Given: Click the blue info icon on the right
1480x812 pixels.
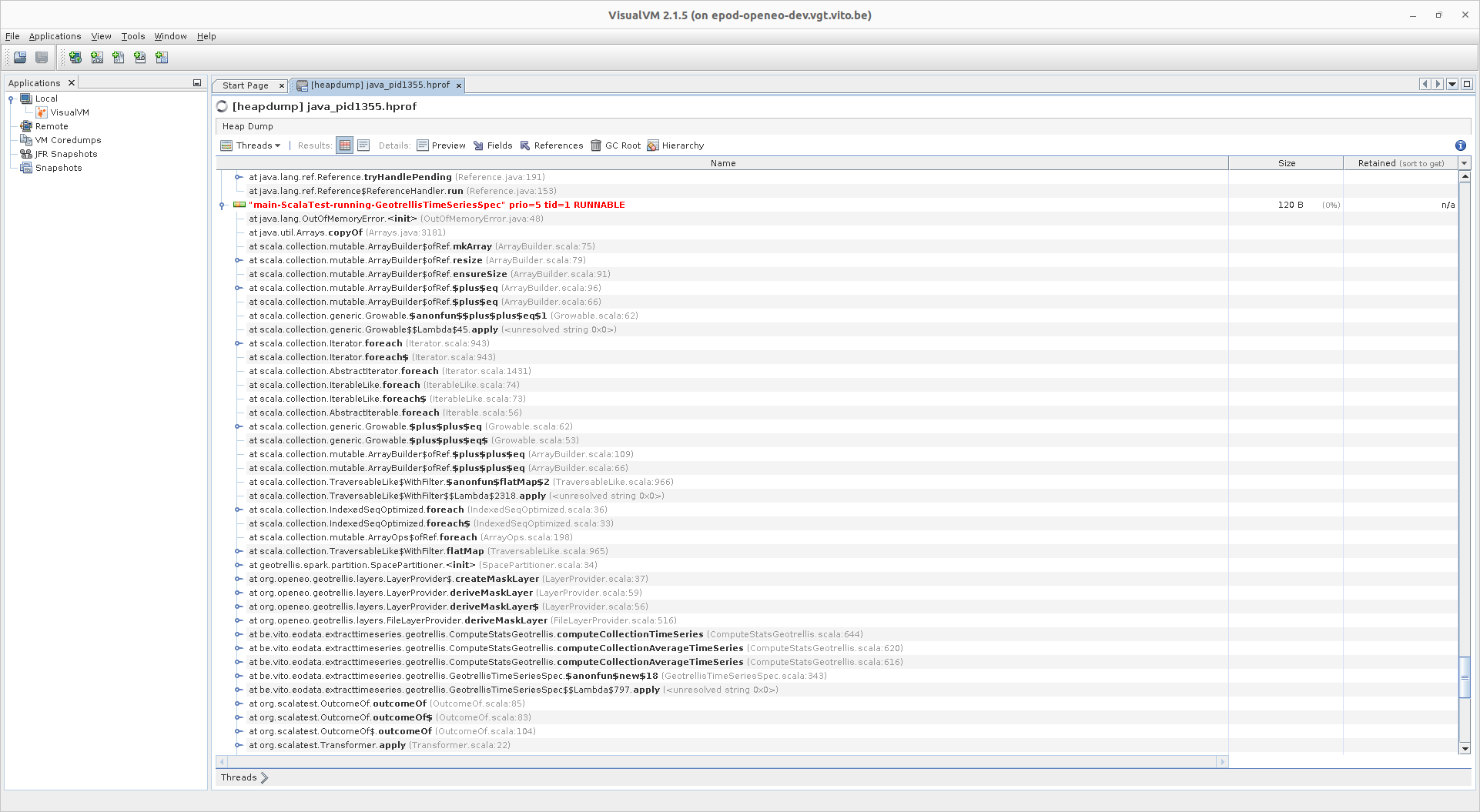Looking at the screenshot, I should [x=1459, y=145].
